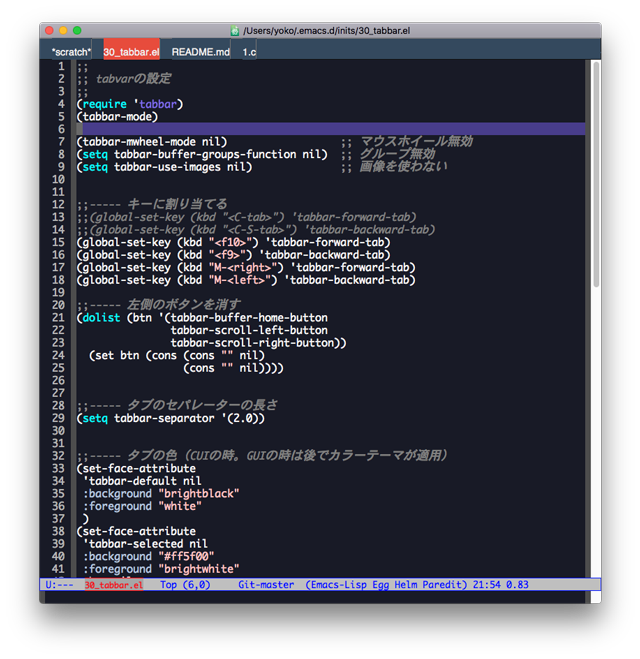Screen dimensions: 640x659
Task: Click the vertical scrollbar thumb
Action: pyautogui.click(x=596, y=174)
